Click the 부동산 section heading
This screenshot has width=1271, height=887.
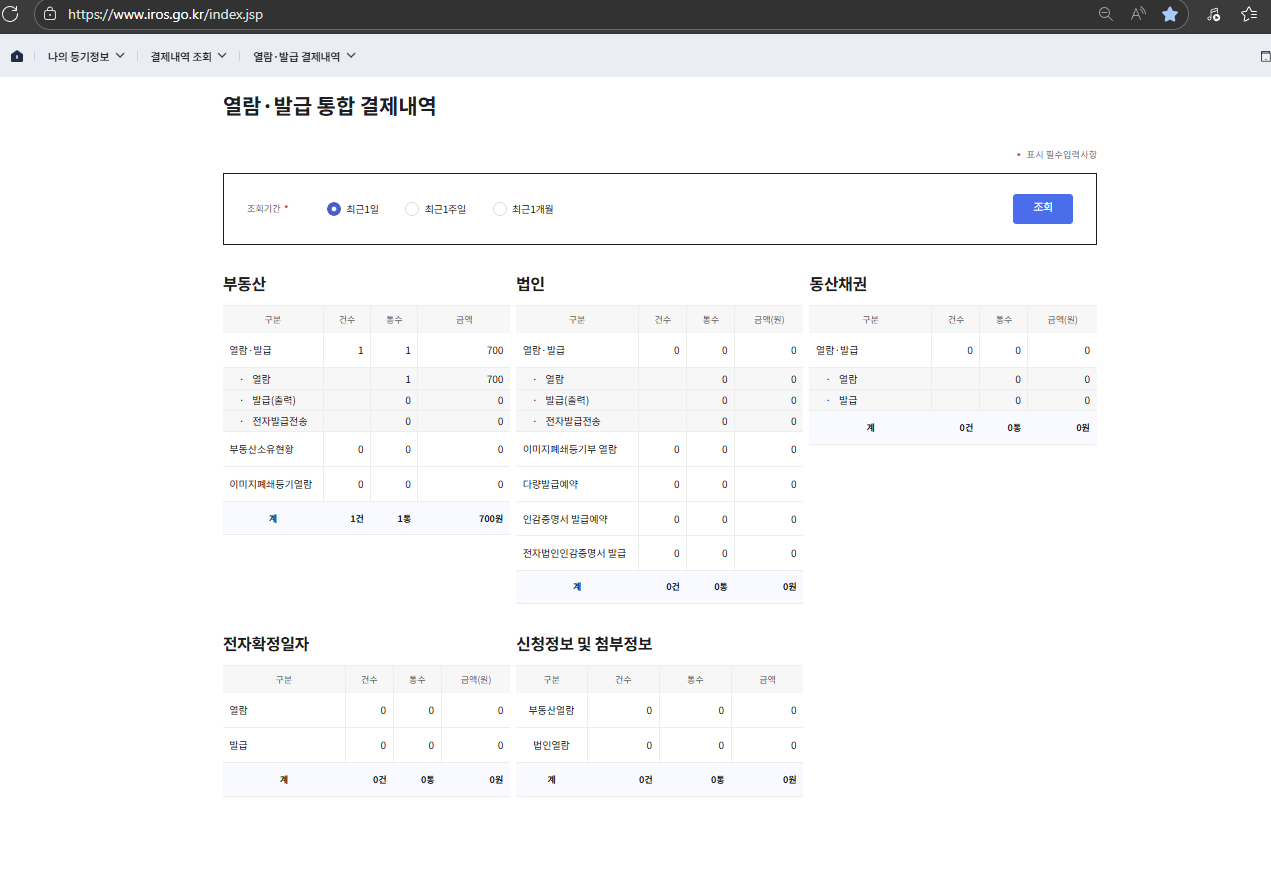tap(244, 284)
